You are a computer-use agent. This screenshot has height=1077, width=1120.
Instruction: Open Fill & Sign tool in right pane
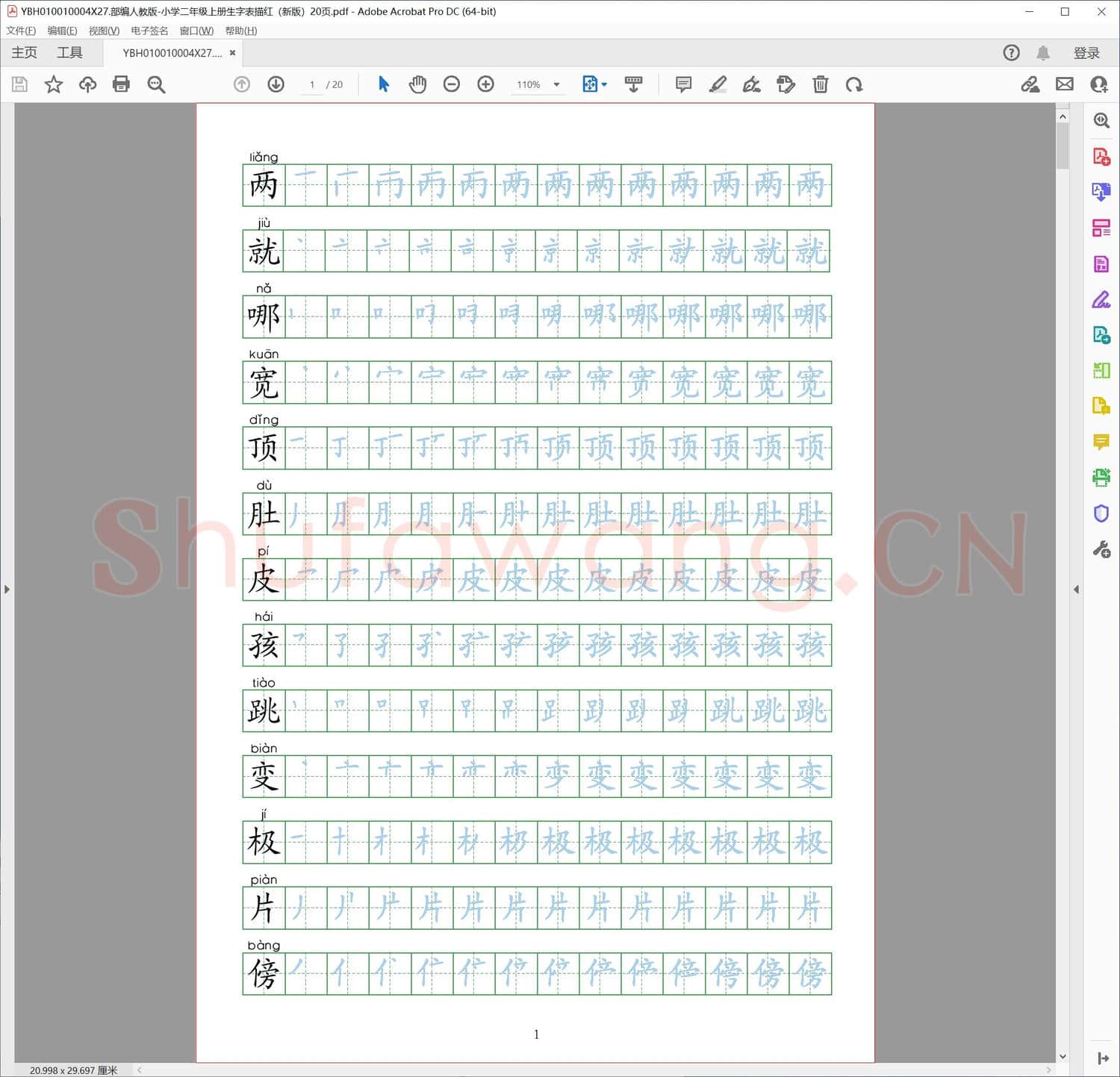pyautogui.click(x=1101, y=300)
